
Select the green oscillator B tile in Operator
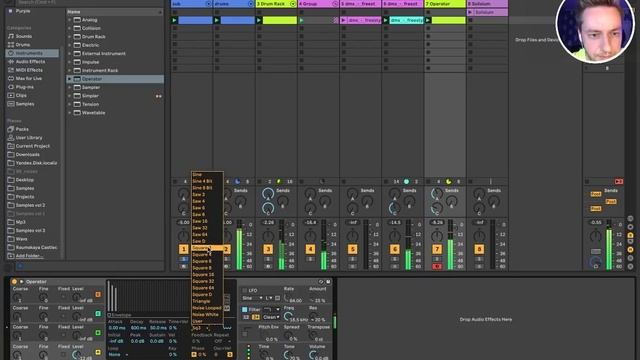point(98,333)
